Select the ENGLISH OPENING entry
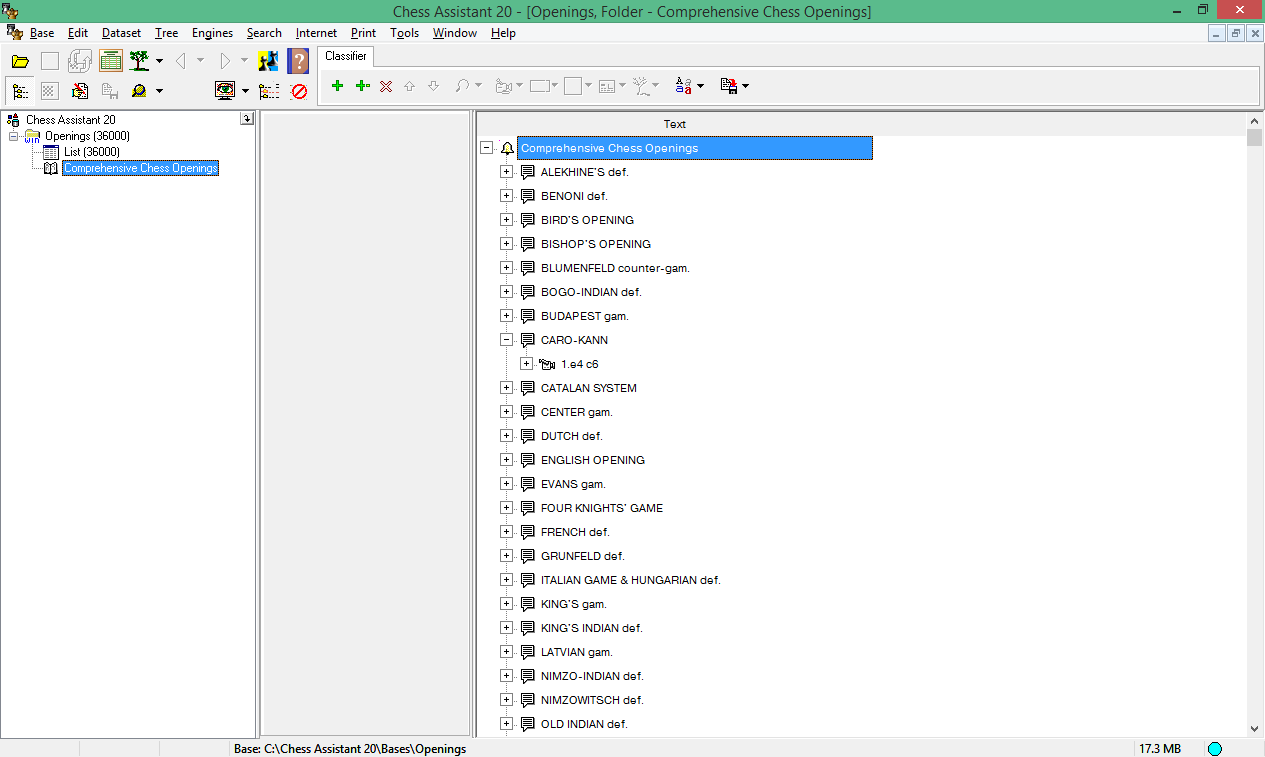Image resolution: width=1265 pixels, height=757 pixels. 592,460
